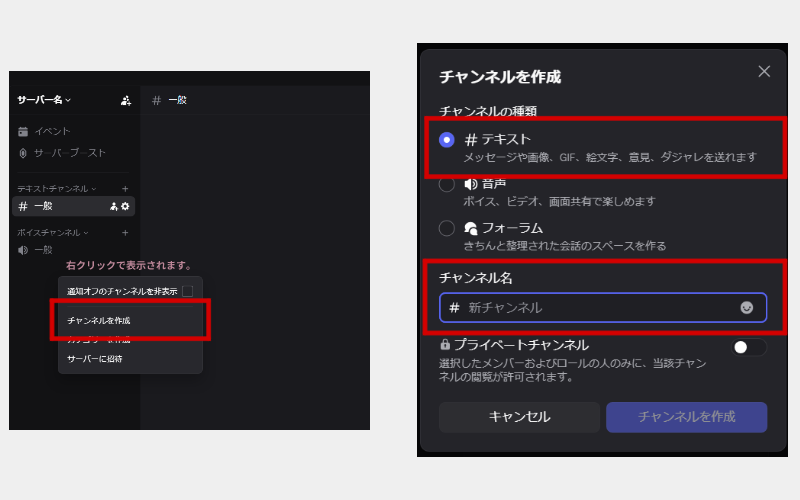The image size is (800, 500).
Task: Select the 音声 channel type radio button
Action: (x=446, y=185)
